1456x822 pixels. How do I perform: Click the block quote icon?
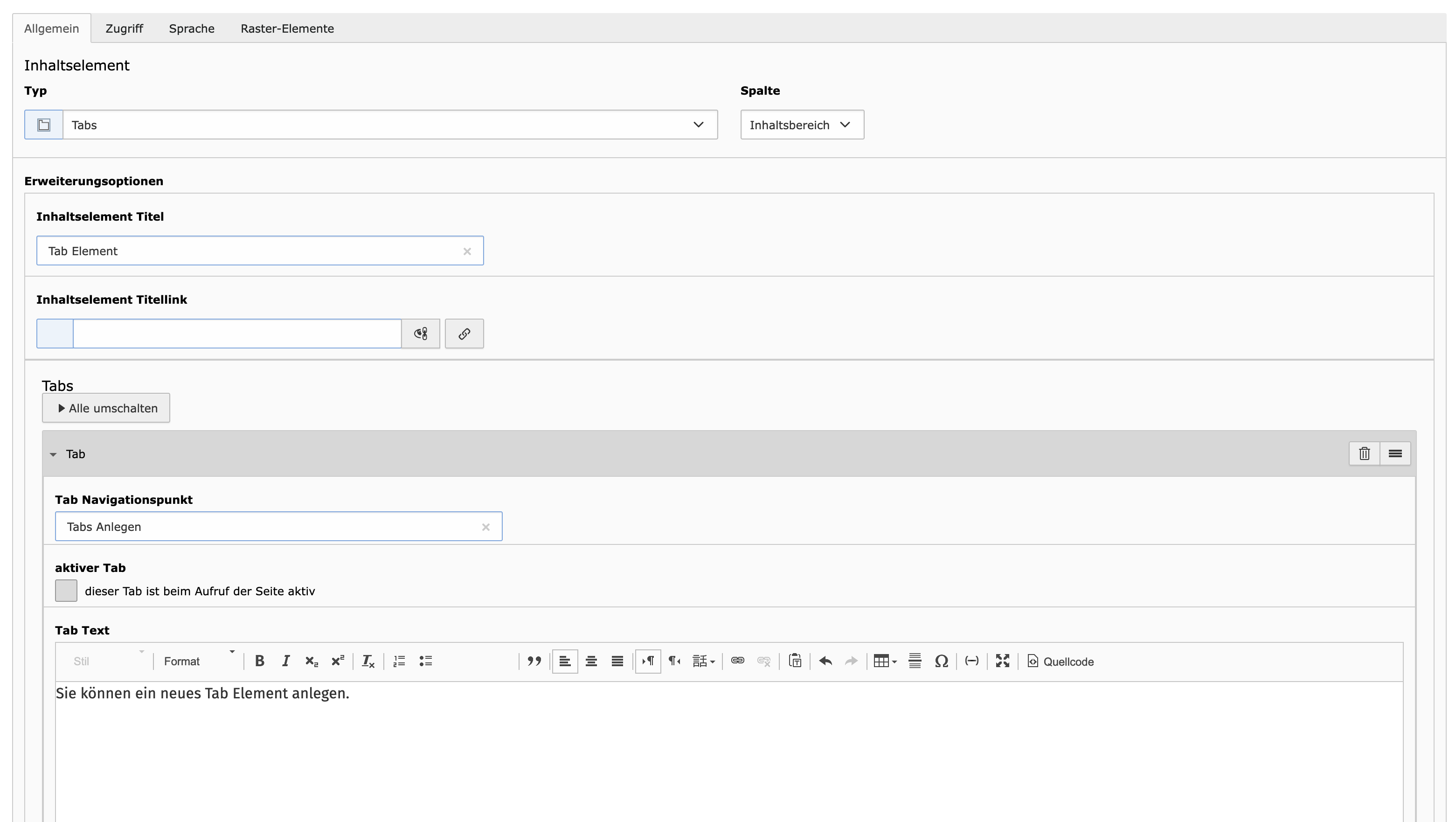[534, 661]
